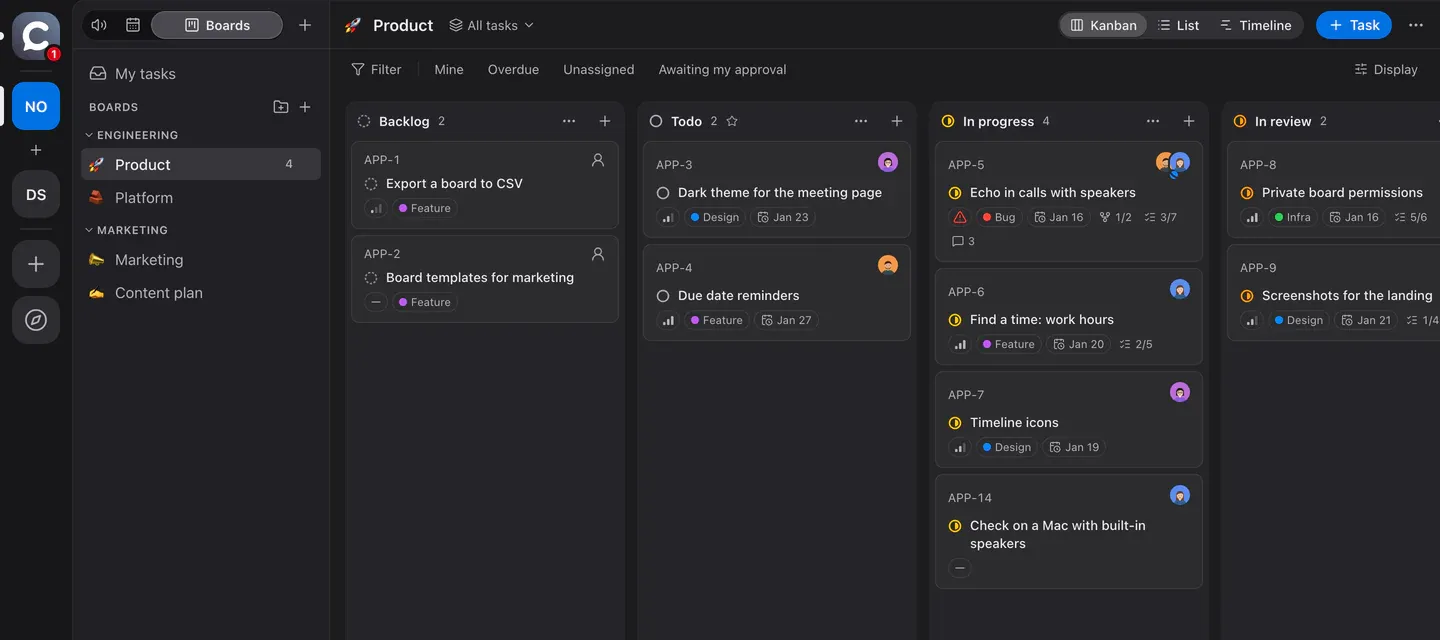Open the calendar icon in top bar
This screenshot has width=1440, height=640.
click(x=133, y=25)
